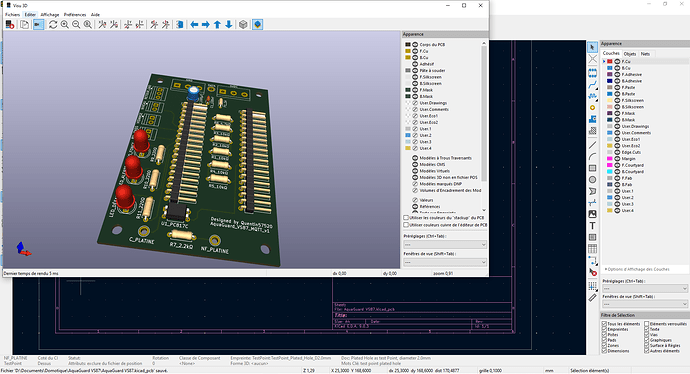This screenshot has height=374, width=690.
Task: Move the 3D view down with arrow
Action: [228, 25]
